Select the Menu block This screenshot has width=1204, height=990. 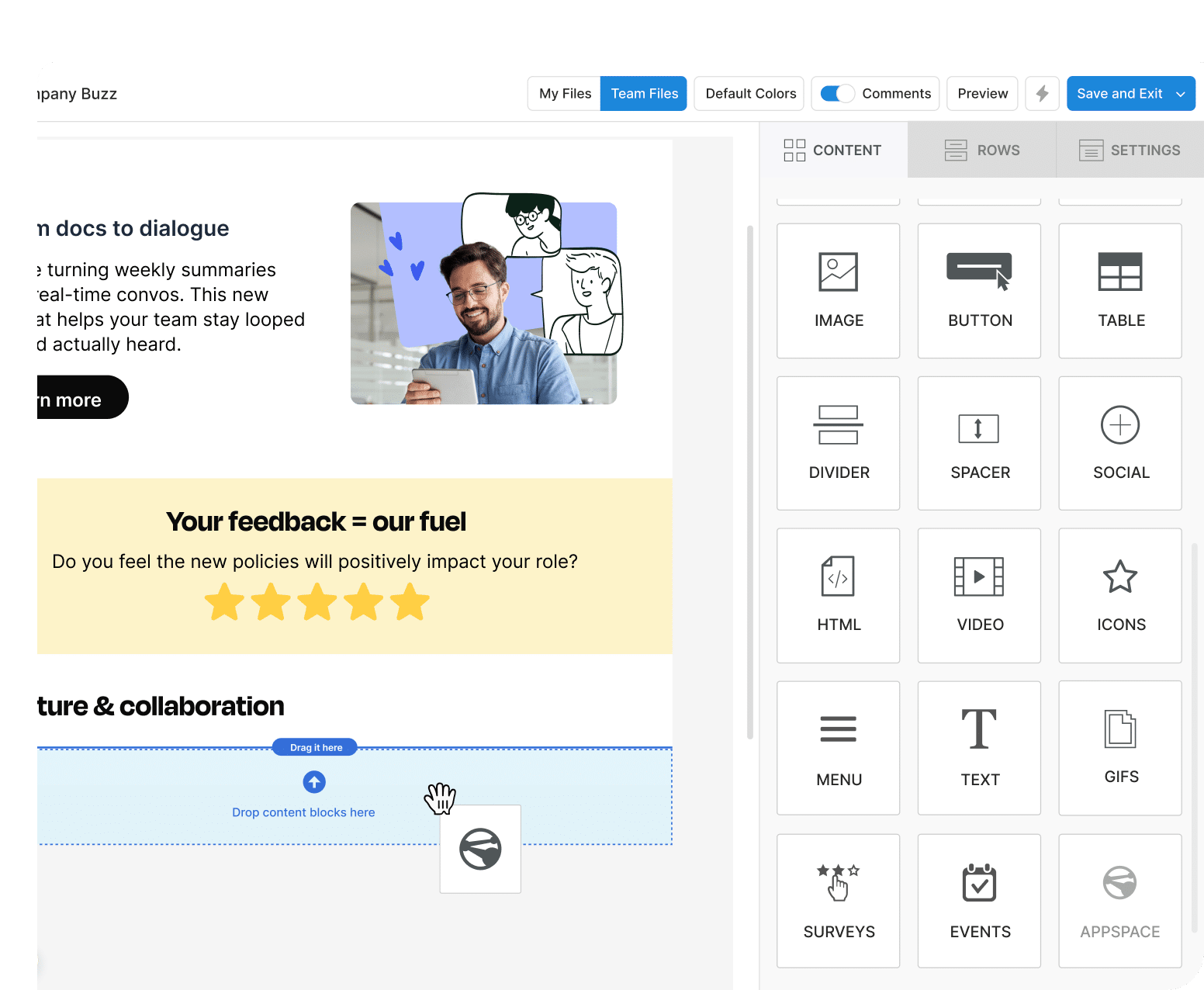838,747
